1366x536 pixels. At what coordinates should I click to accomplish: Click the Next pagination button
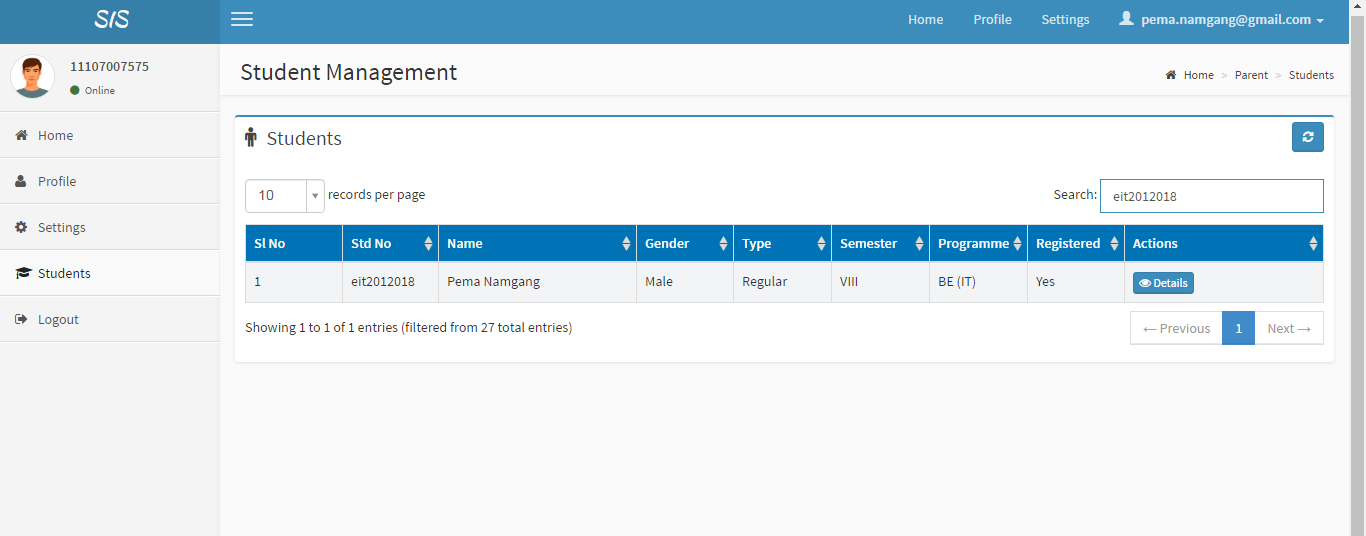click(1288, 328)
